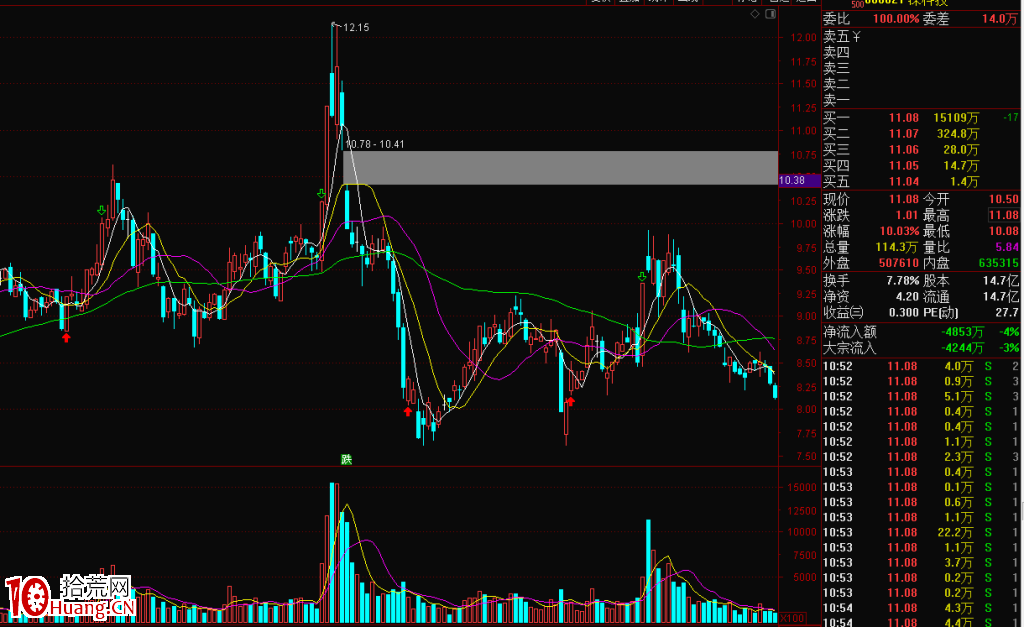Click the 10.78 - 10.41 gap label

pos(375,144)
